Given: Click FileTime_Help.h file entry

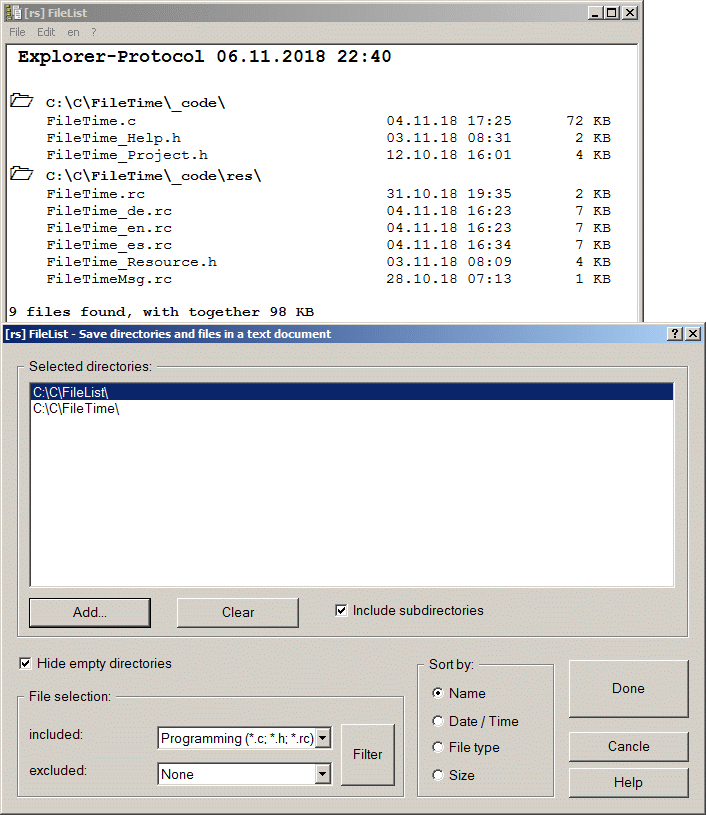Looking at the screenshot, I should click(113, 138).
